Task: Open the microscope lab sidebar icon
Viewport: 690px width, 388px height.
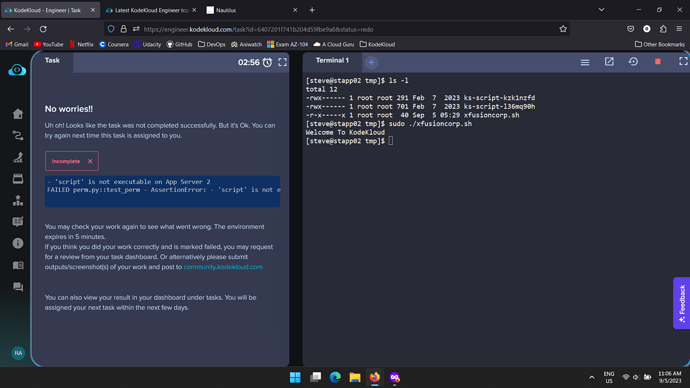Action: pyautogui.click(x=18, y=157)
